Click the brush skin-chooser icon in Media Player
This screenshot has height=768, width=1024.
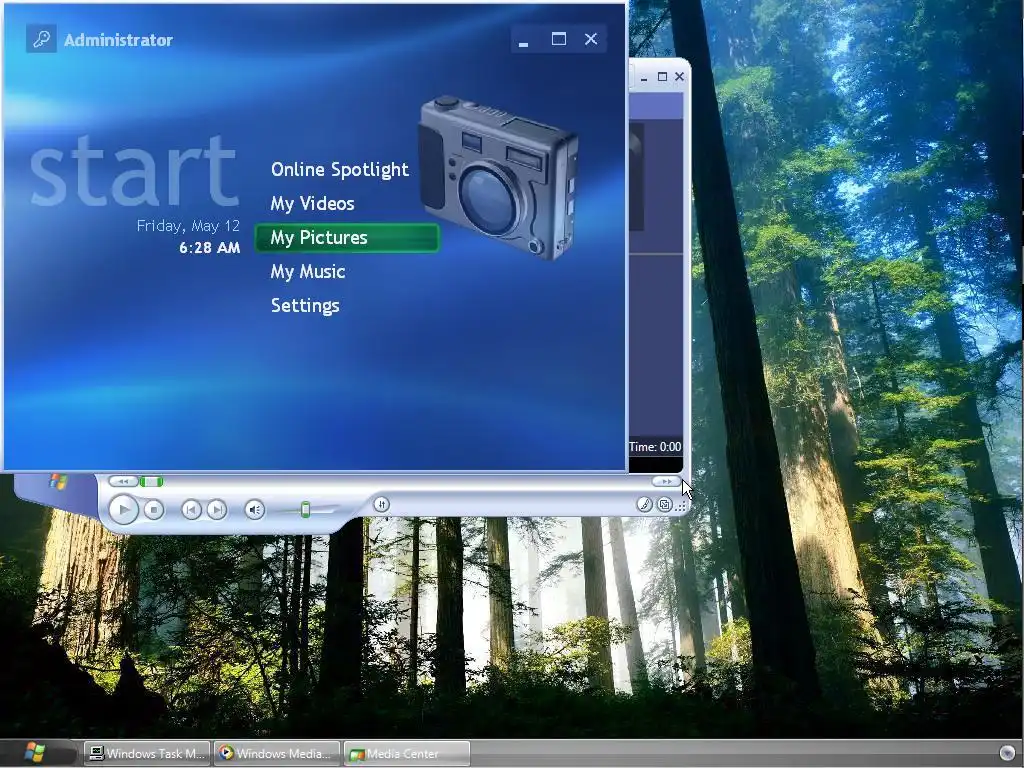click(644, 504)
